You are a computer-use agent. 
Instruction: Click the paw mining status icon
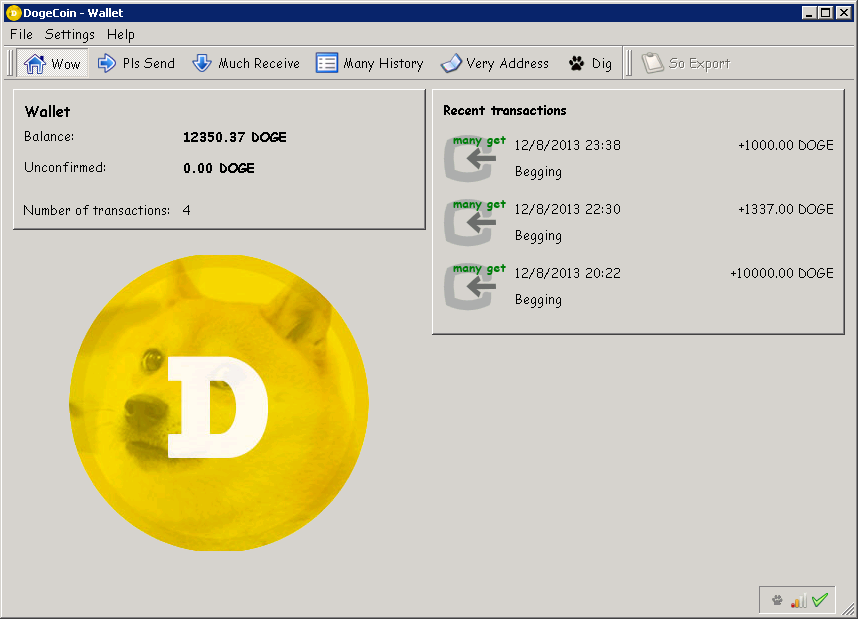pyautogui.click(x=777, y=600)
